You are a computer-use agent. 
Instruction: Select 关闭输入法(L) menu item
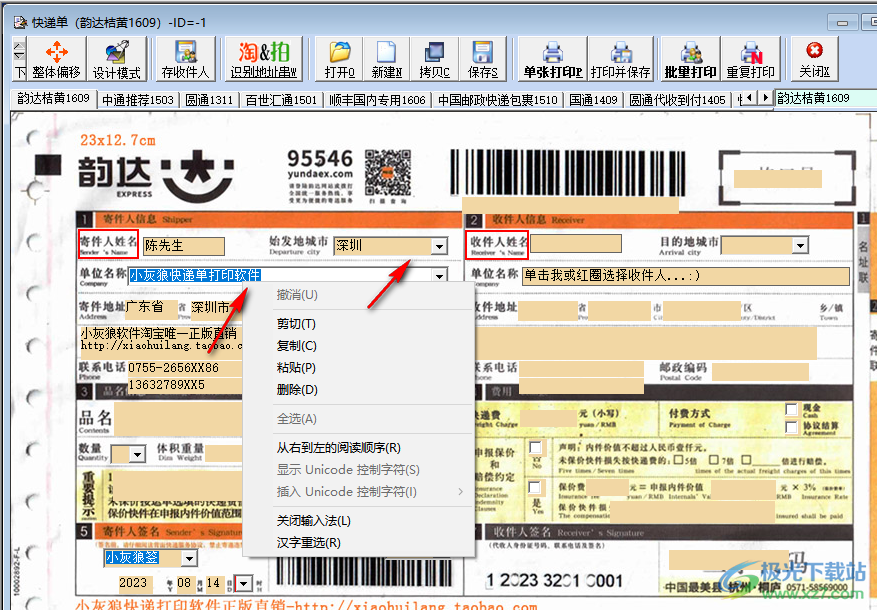coord(359,521)
